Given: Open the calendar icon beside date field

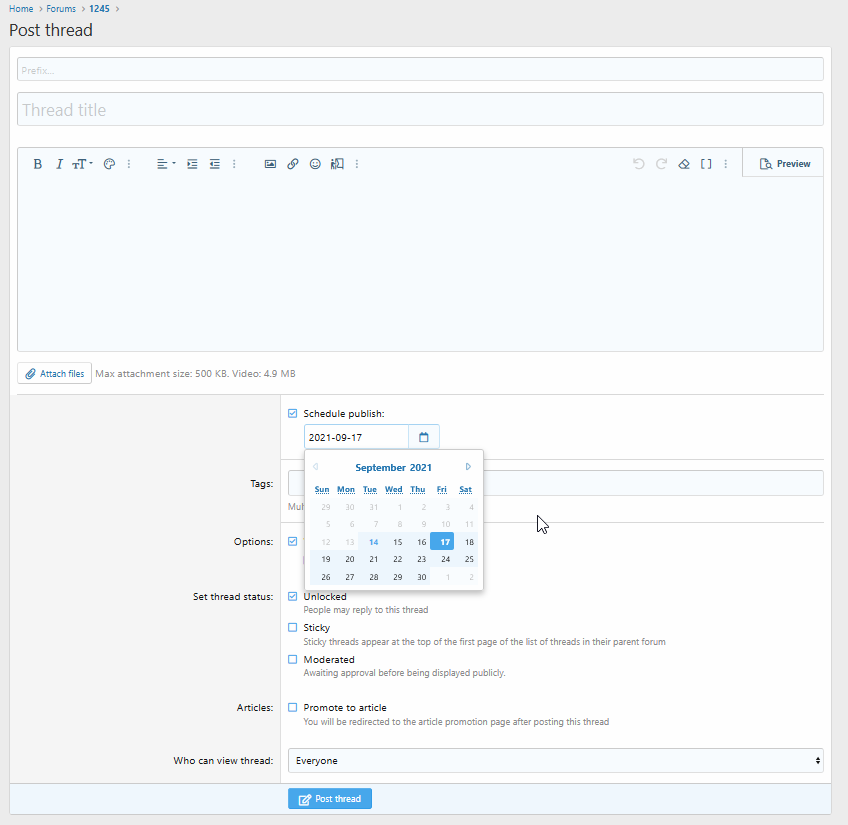Looking at the screenshot, I should 423,437.
